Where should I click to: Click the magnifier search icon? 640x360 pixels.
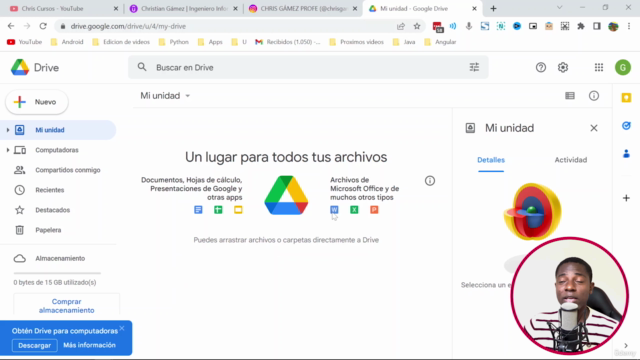[142, 67]
